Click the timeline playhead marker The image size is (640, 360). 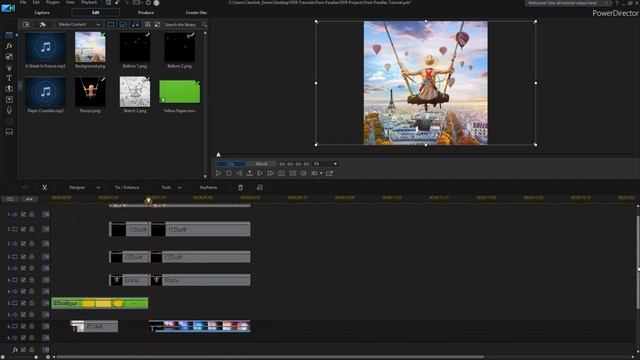click(x=149, y=200)
